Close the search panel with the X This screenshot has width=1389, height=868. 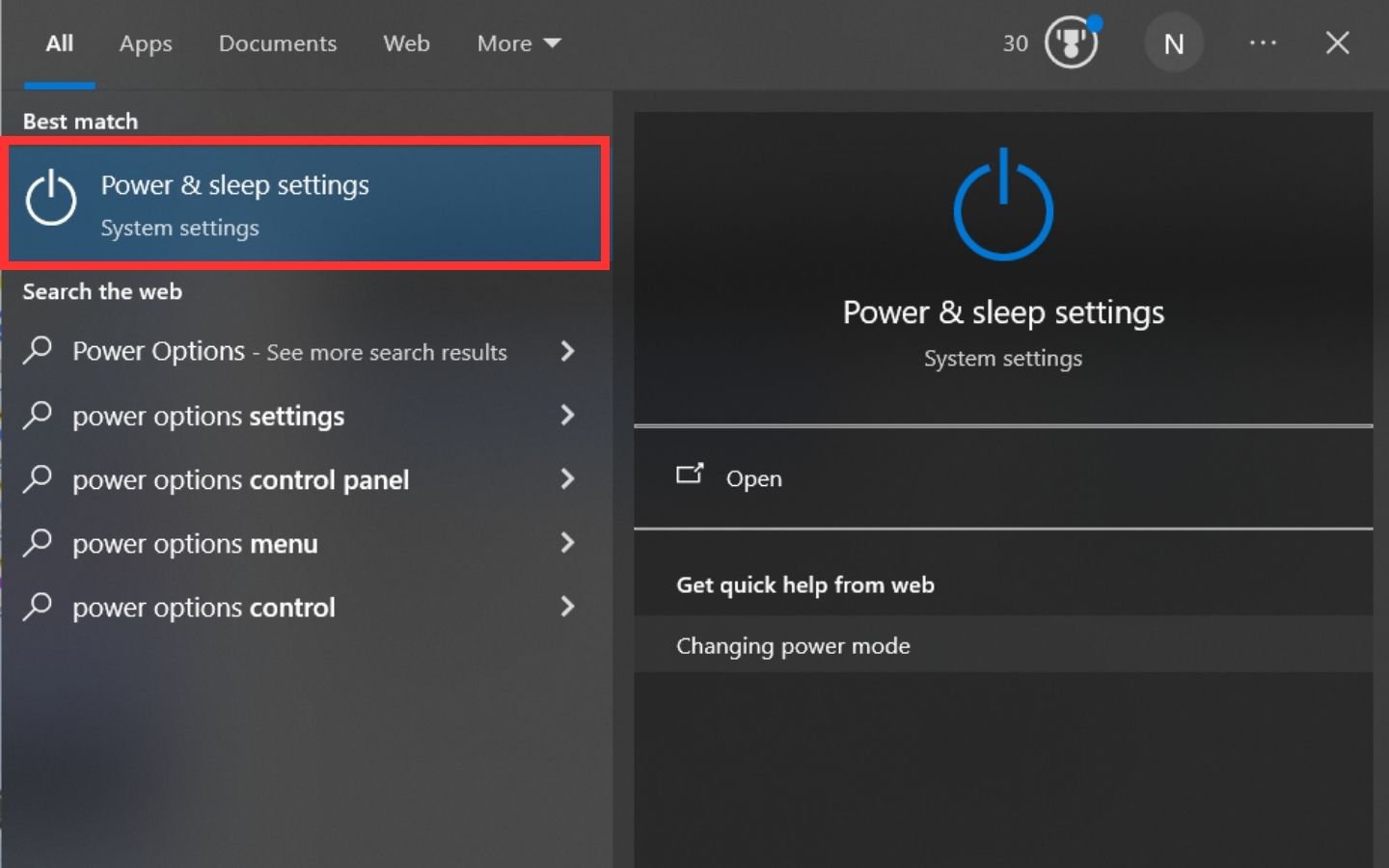point(1337,43)
